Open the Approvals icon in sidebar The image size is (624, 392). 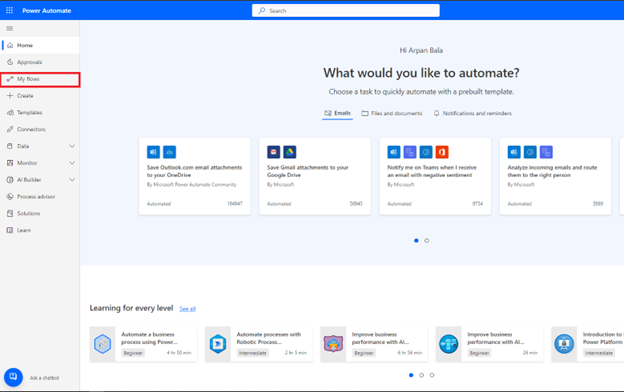pos(10,62)
